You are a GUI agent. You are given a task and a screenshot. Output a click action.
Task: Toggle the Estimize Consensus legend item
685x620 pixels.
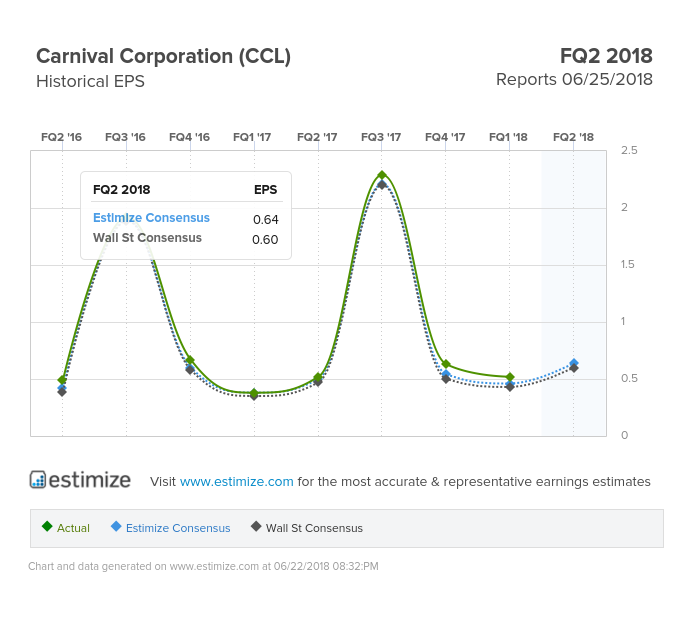[x=171, y=527]
